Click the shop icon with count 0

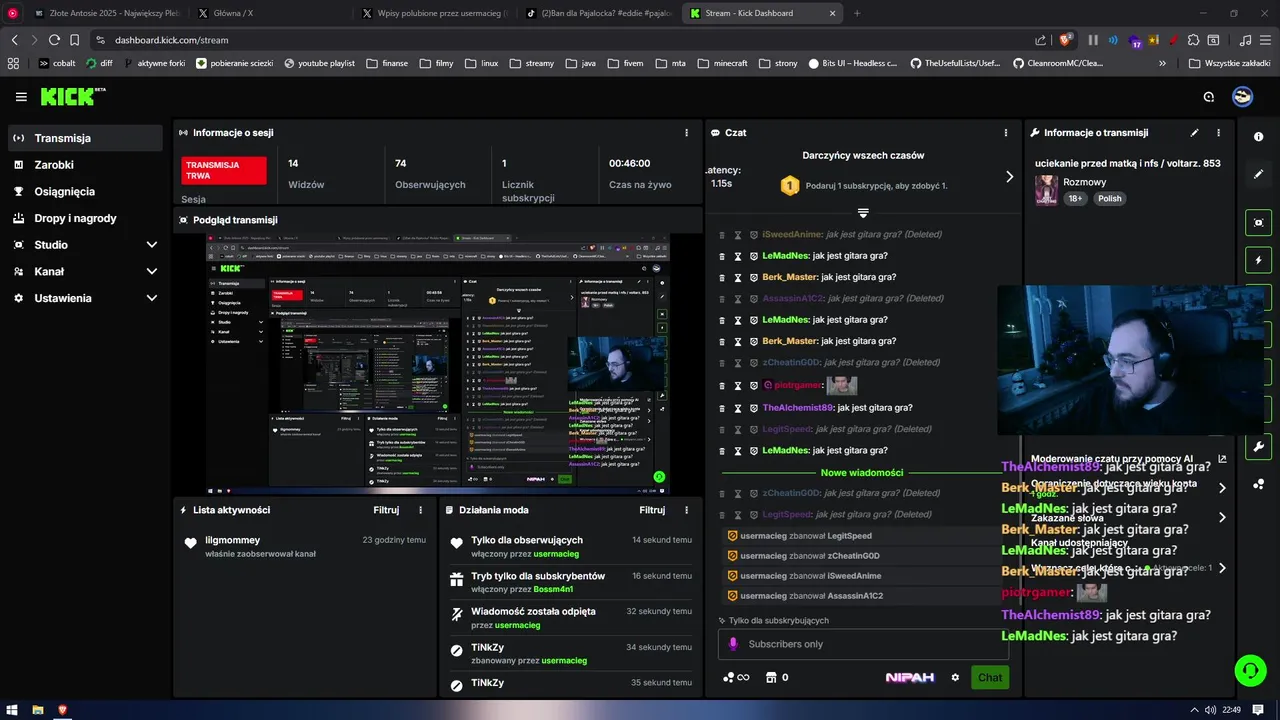click(777, 677)
